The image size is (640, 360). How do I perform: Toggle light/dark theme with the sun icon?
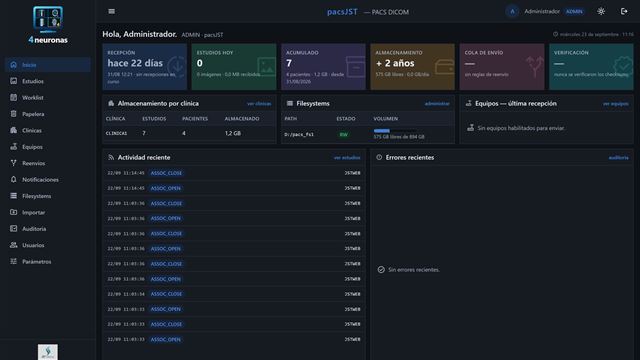601,11
